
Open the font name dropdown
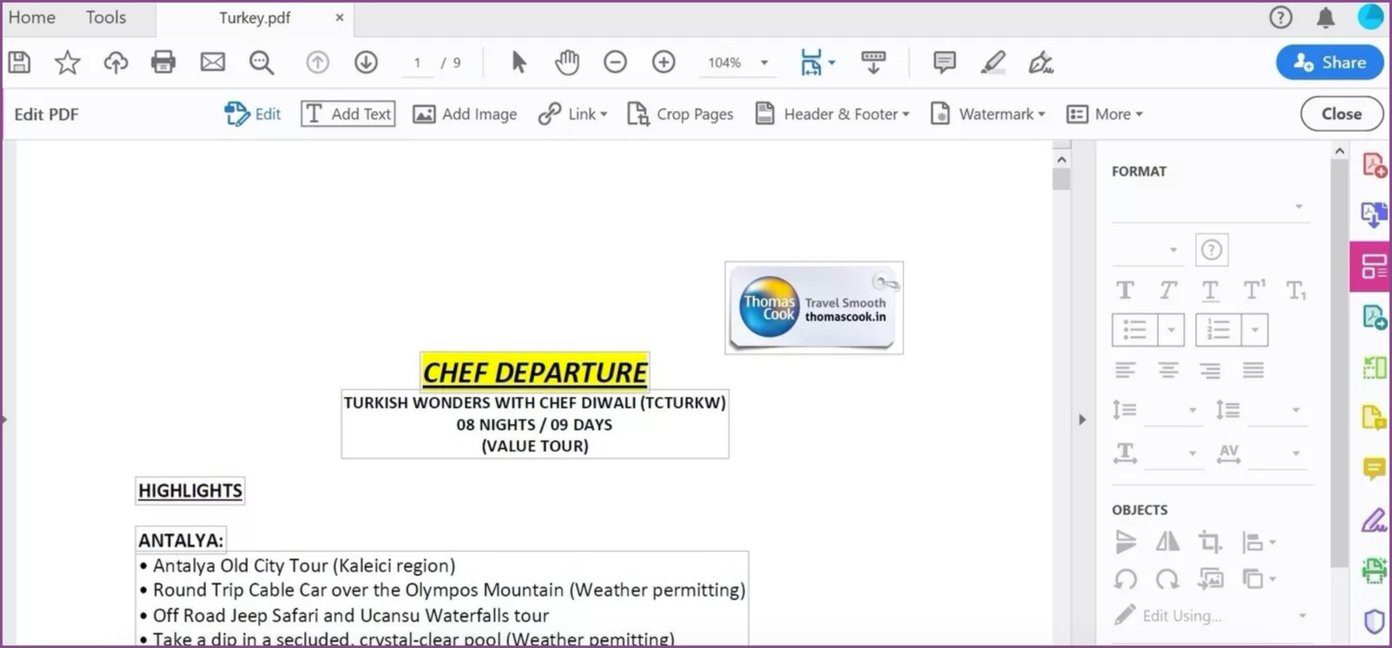[x=1211, y=207]
